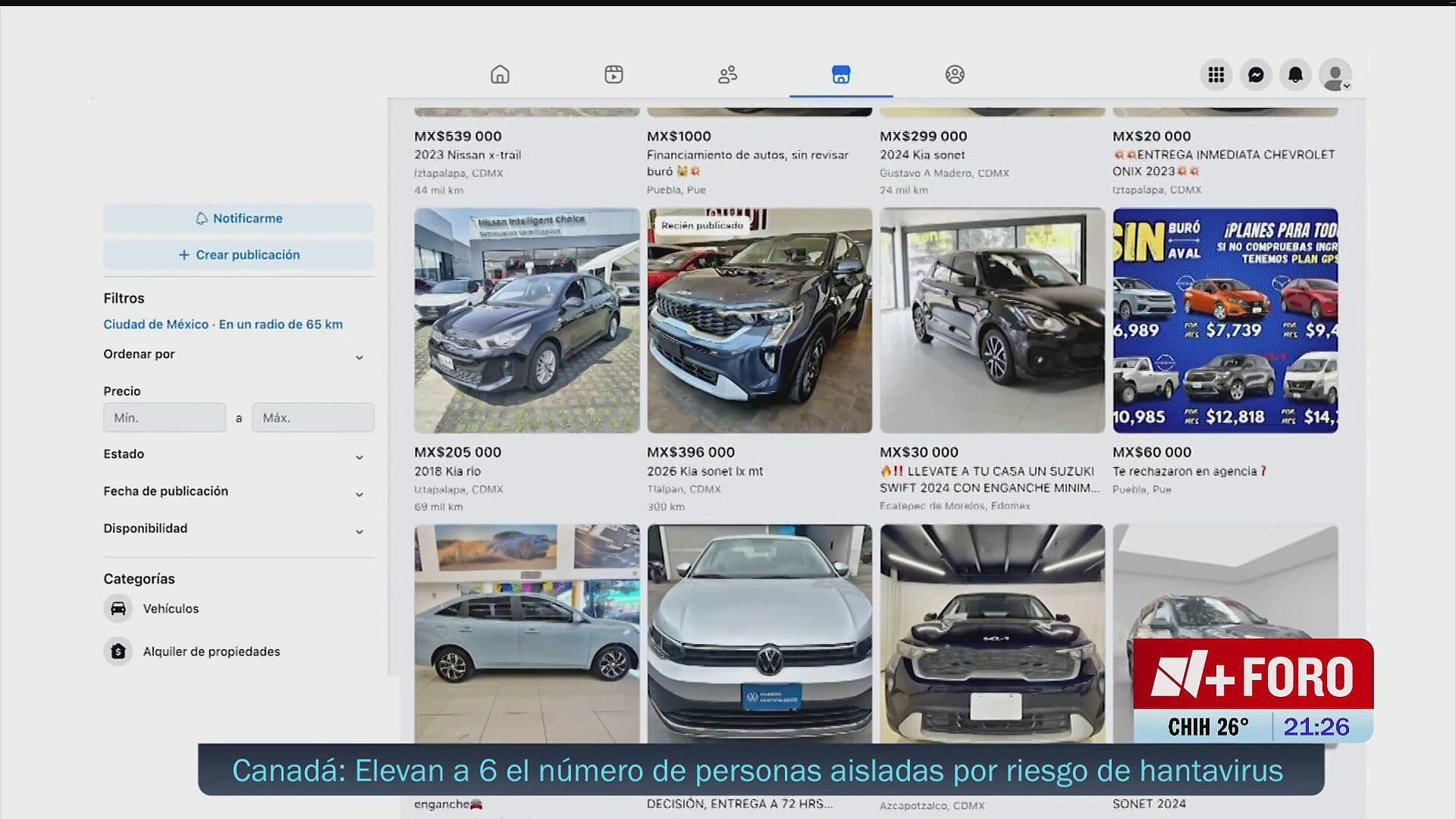
Task: Open the Sin Buró Aval ad image
Action: (x=1225, y=321)
